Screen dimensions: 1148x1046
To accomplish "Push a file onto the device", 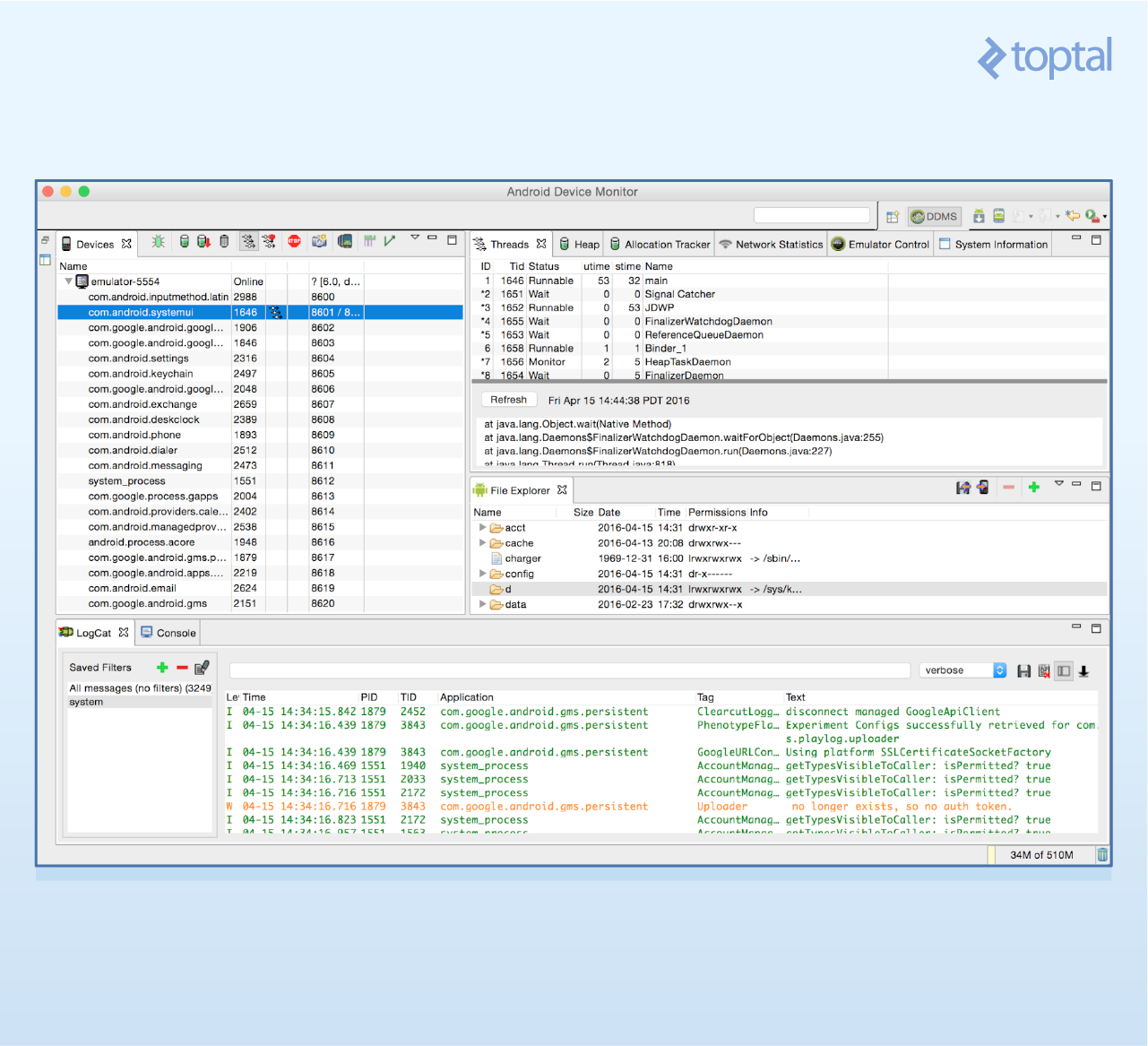I will click(983, 487).
